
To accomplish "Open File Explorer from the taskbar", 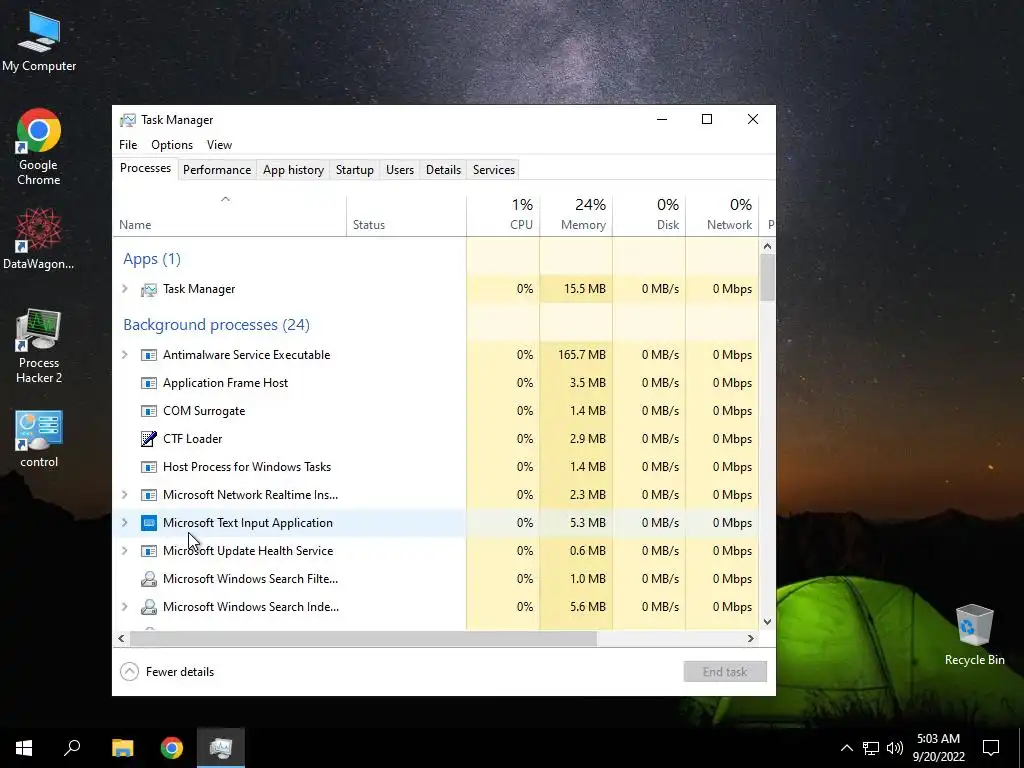I will (122, 748).
